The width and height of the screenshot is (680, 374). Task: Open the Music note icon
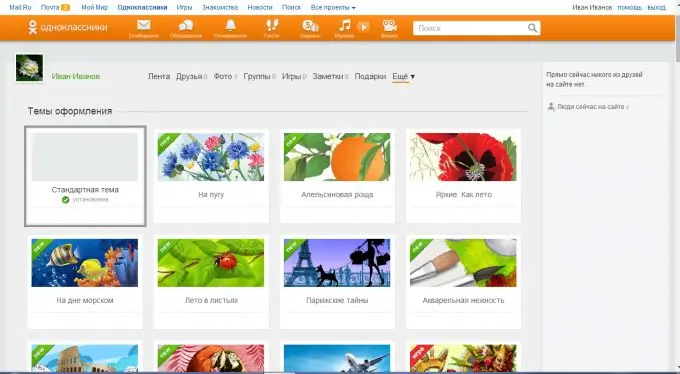pyautogui.click(x=344, y=25)
